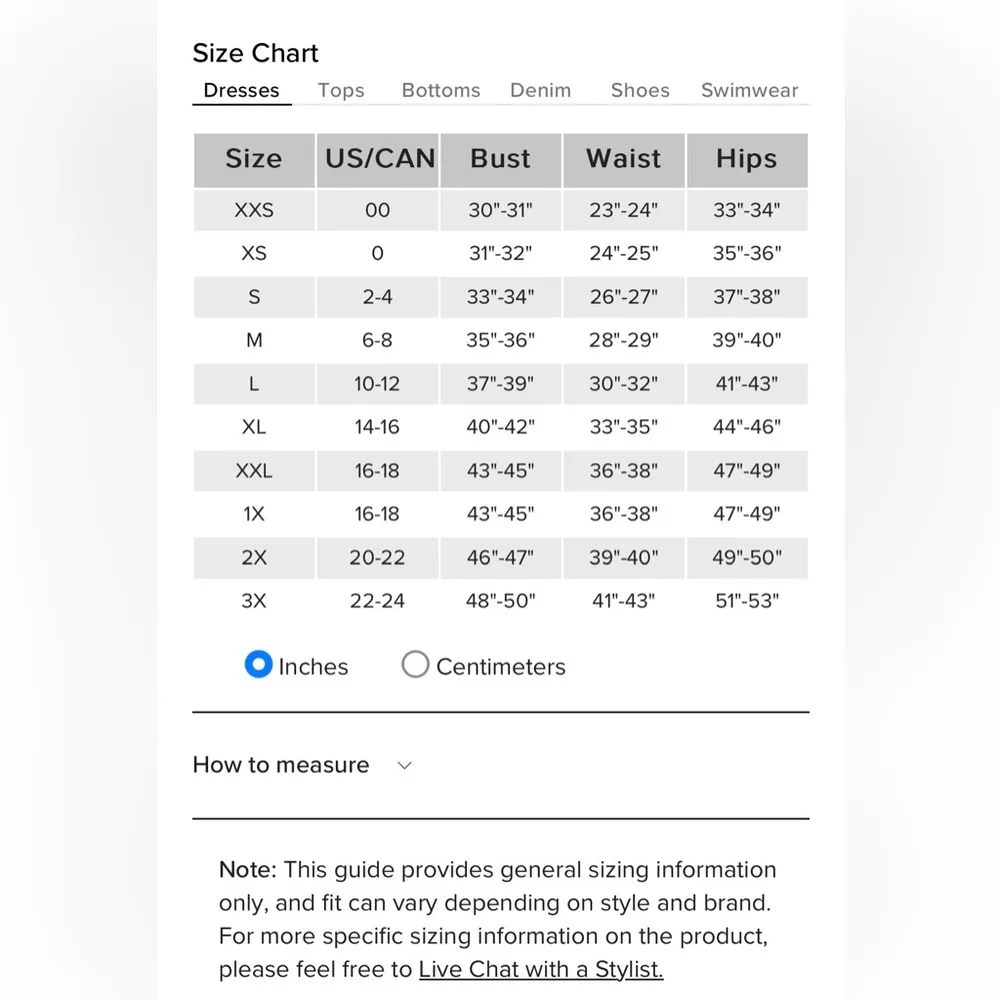Click the US/CAN column header
This screenshot has height=1000, width=1000.
pyautogui.click(x=380, y=159)
